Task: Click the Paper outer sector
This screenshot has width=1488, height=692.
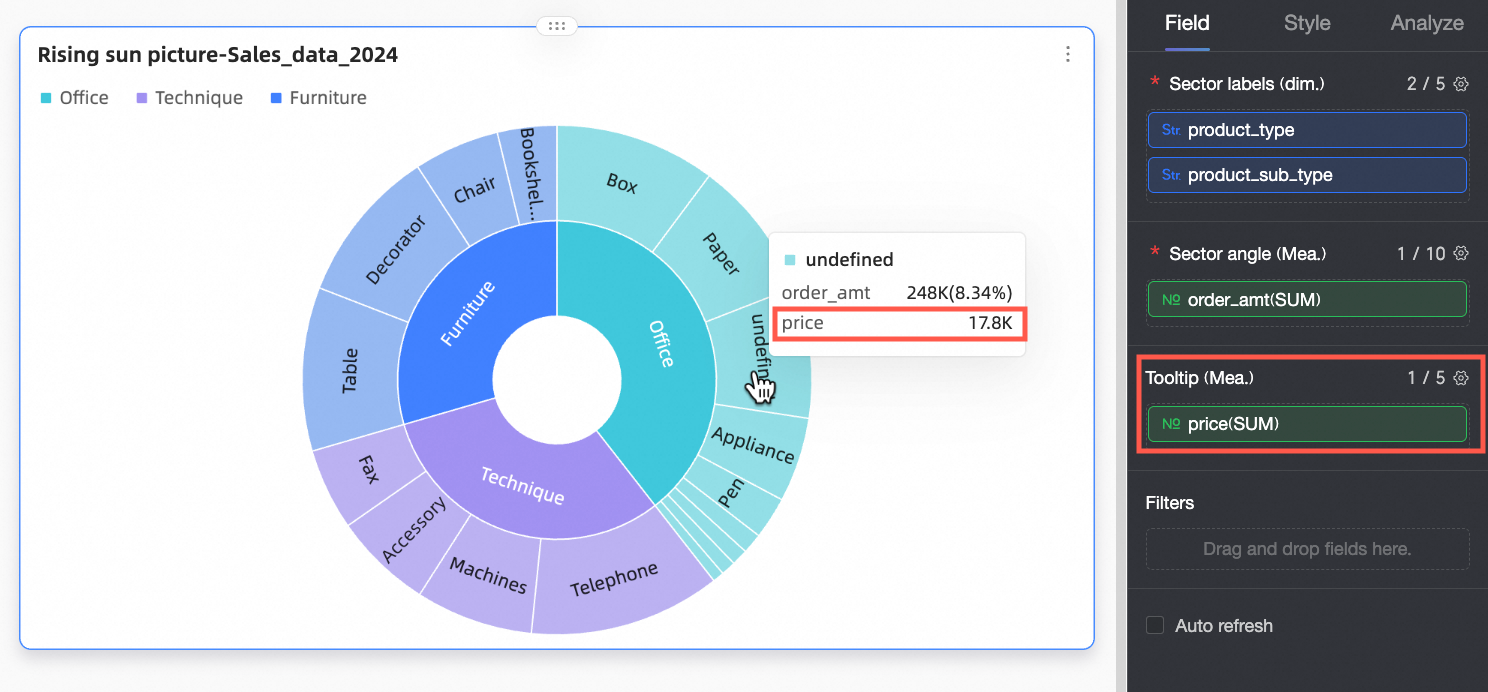Action: 722,252
